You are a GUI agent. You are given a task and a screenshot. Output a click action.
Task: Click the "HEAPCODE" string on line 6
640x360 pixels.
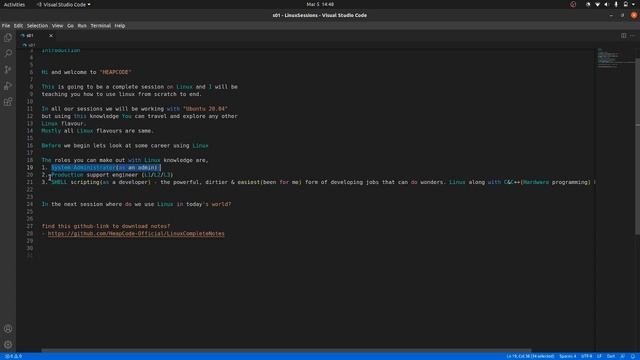(115, 72)
